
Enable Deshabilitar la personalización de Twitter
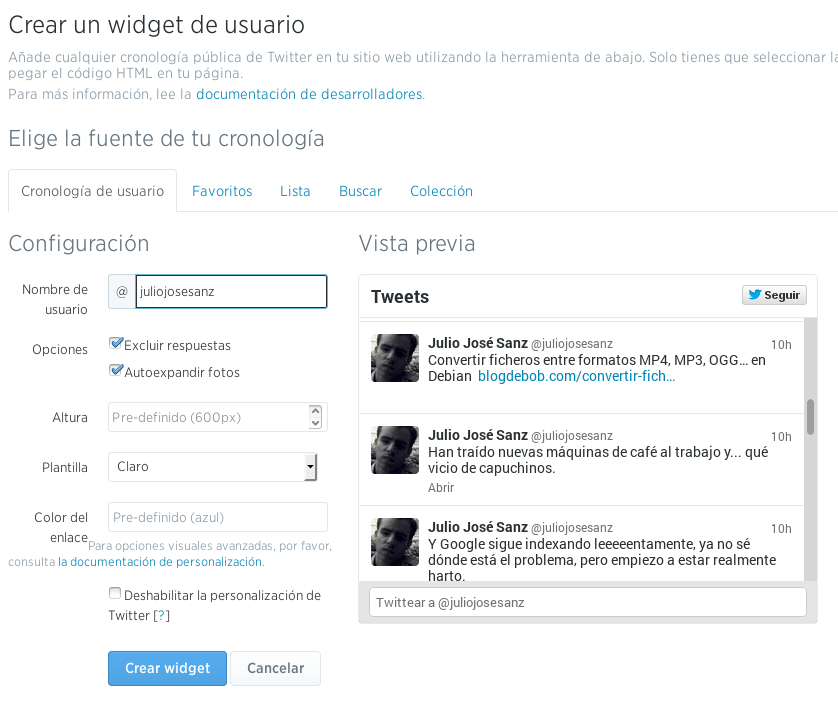pyautogui.click(x=115, y=593)
